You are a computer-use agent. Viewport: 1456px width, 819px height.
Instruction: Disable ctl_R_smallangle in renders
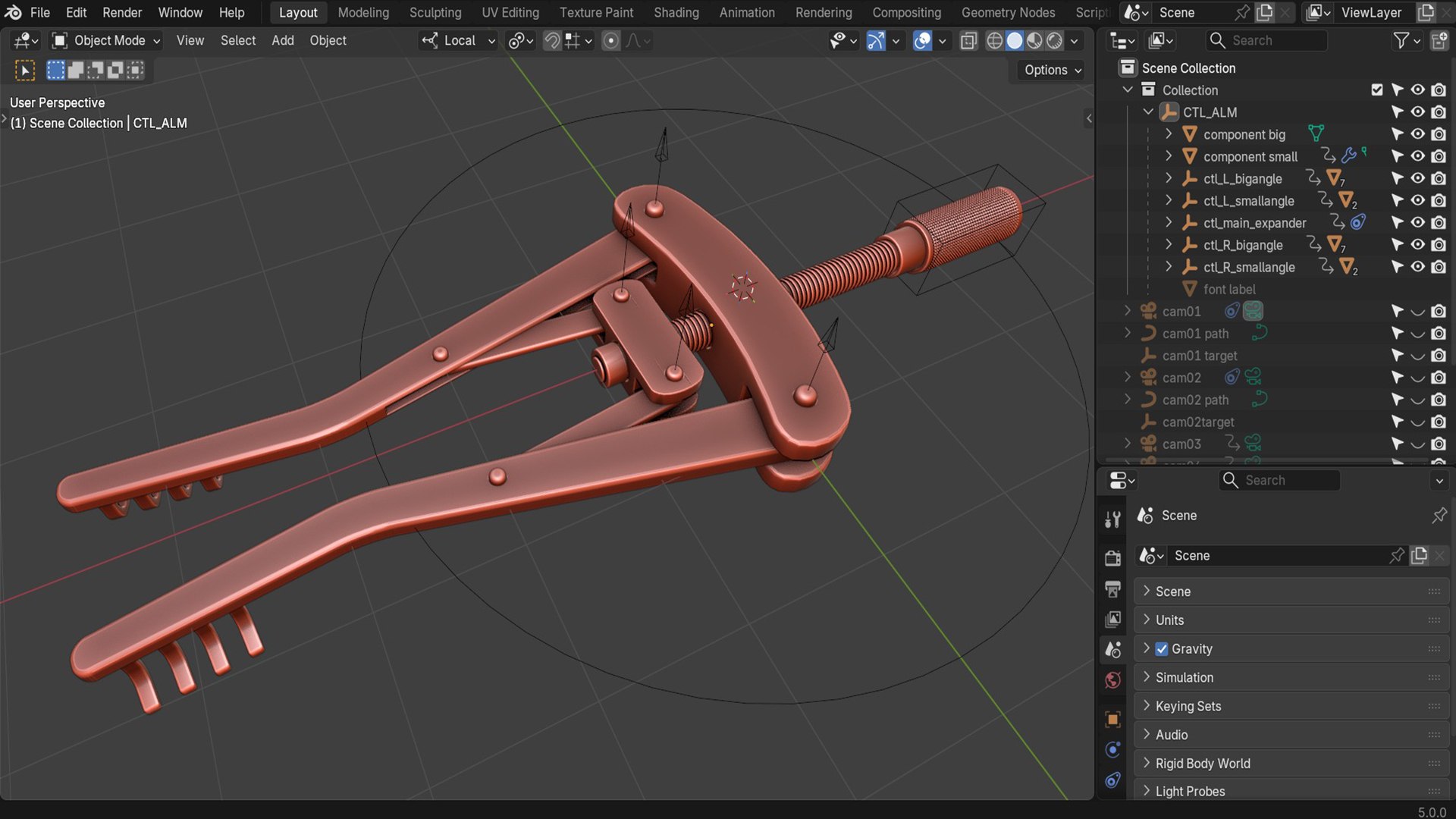click(x=1439, y=267)
